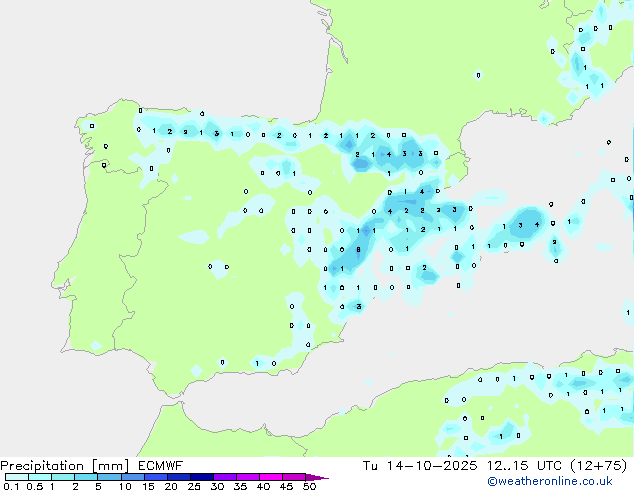Pick the 15 to 20 mm legend swatch

pyautogui.click(x=155, y=477)
